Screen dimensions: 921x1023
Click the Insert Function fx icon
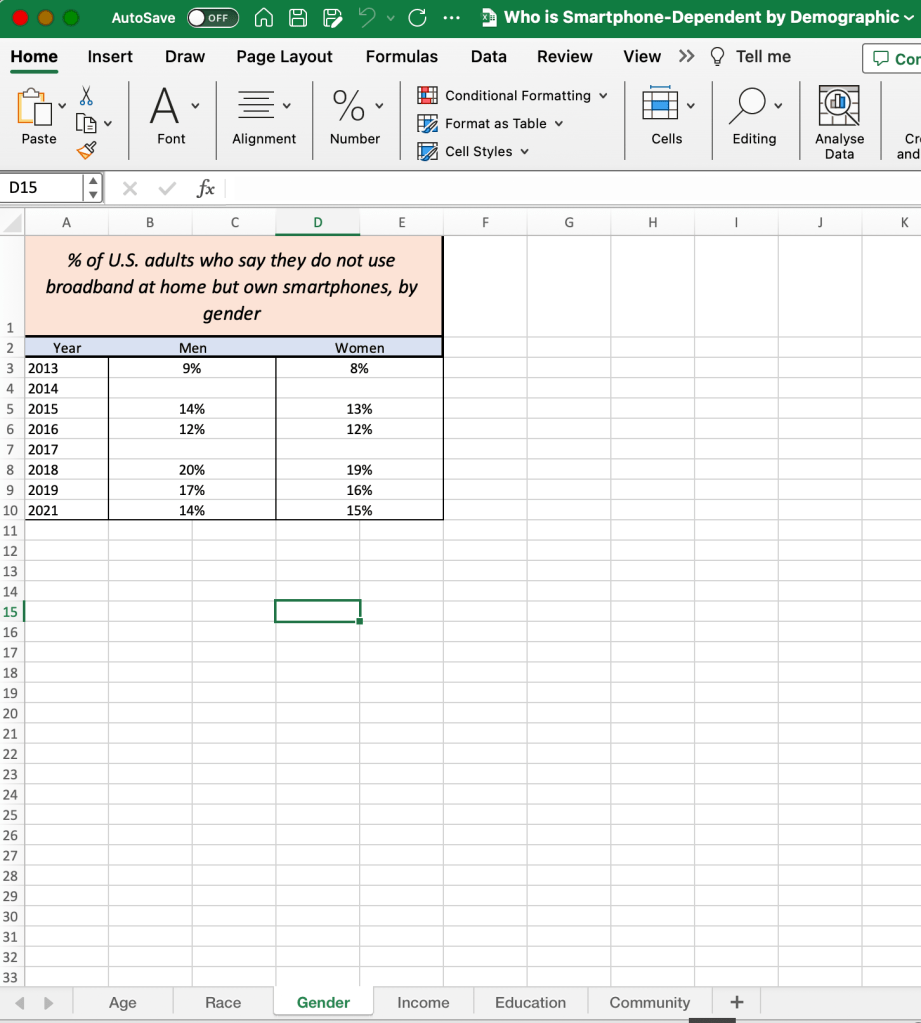click(206, 188)
